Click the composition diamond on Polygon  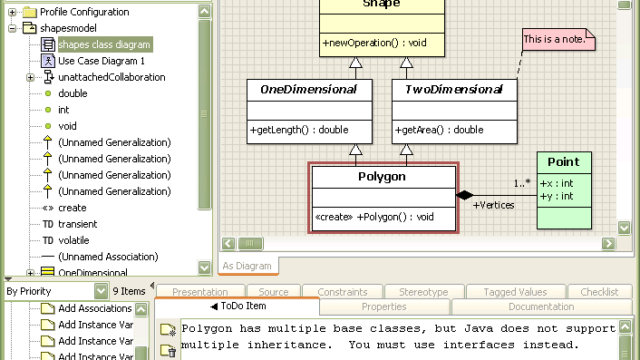(x=464, y=195)
